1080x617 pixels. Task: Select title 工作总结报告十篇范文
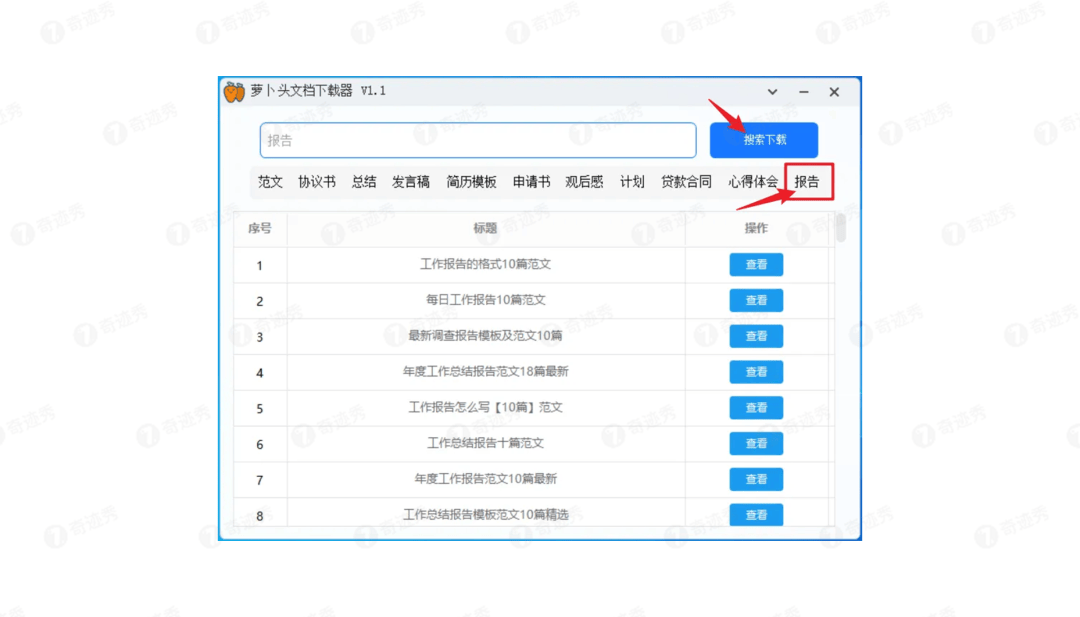[x=486, y=443]
